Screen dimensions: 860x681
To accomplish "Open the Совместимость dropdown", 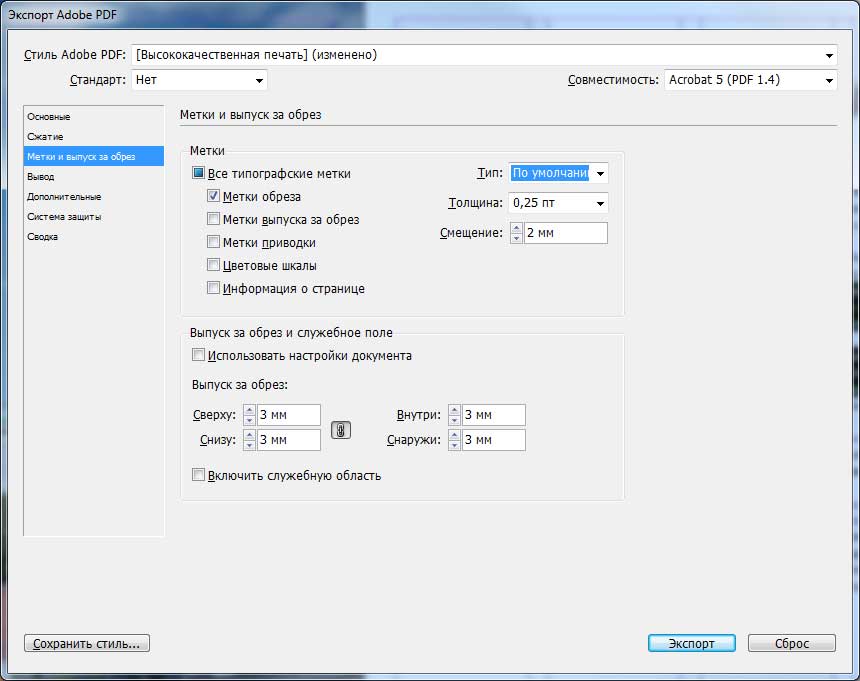I will [x=751, y=80].
